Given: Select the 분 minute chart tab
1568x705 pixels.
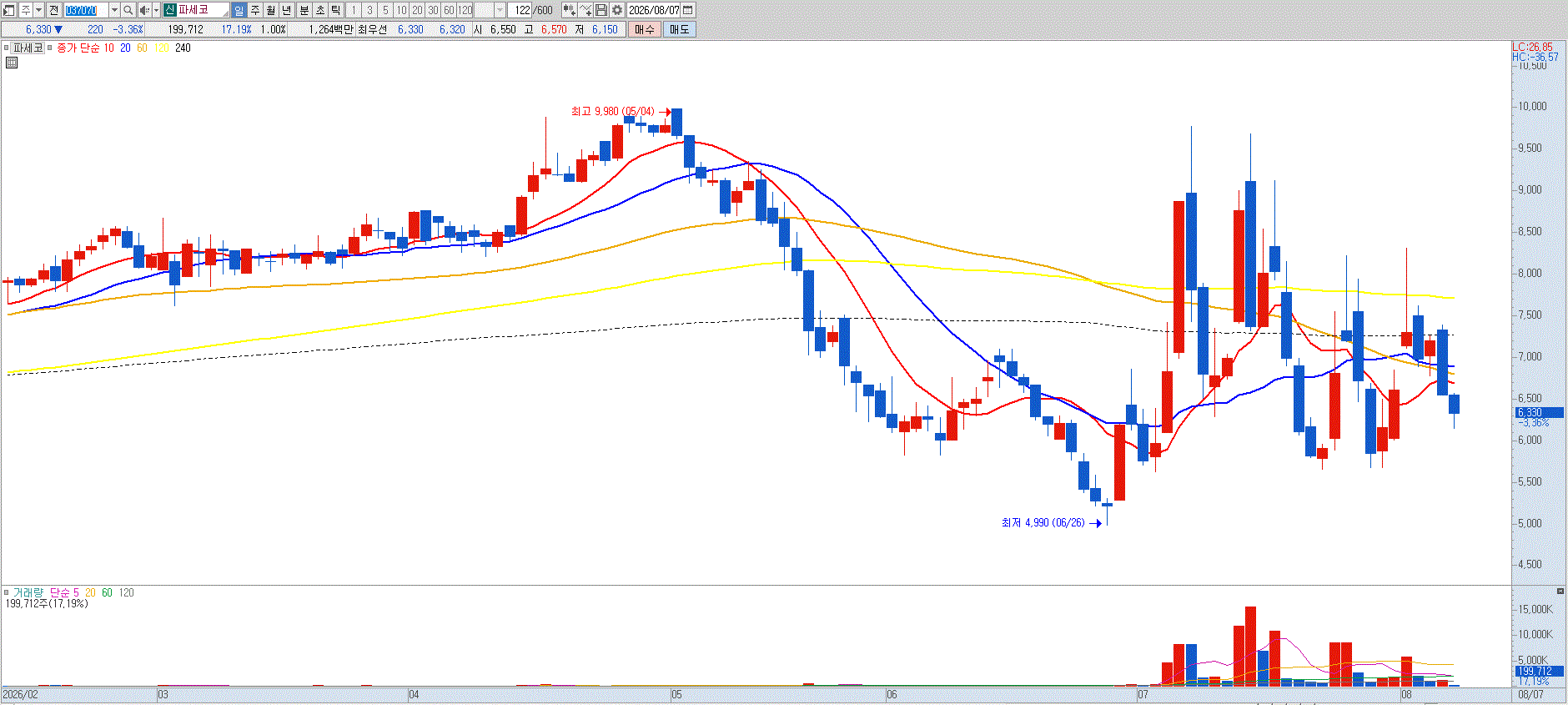Looking at the screenshot, I should point(304,10).
